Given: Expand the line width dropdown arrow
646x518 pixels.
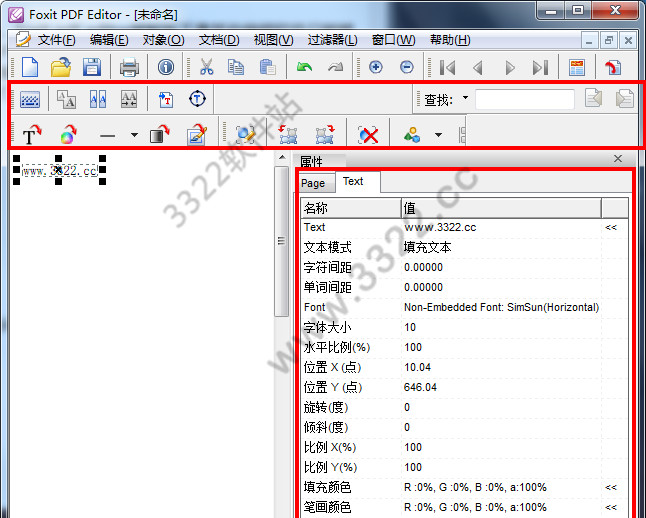Looking at the screenshot, I should coord(134,135).
